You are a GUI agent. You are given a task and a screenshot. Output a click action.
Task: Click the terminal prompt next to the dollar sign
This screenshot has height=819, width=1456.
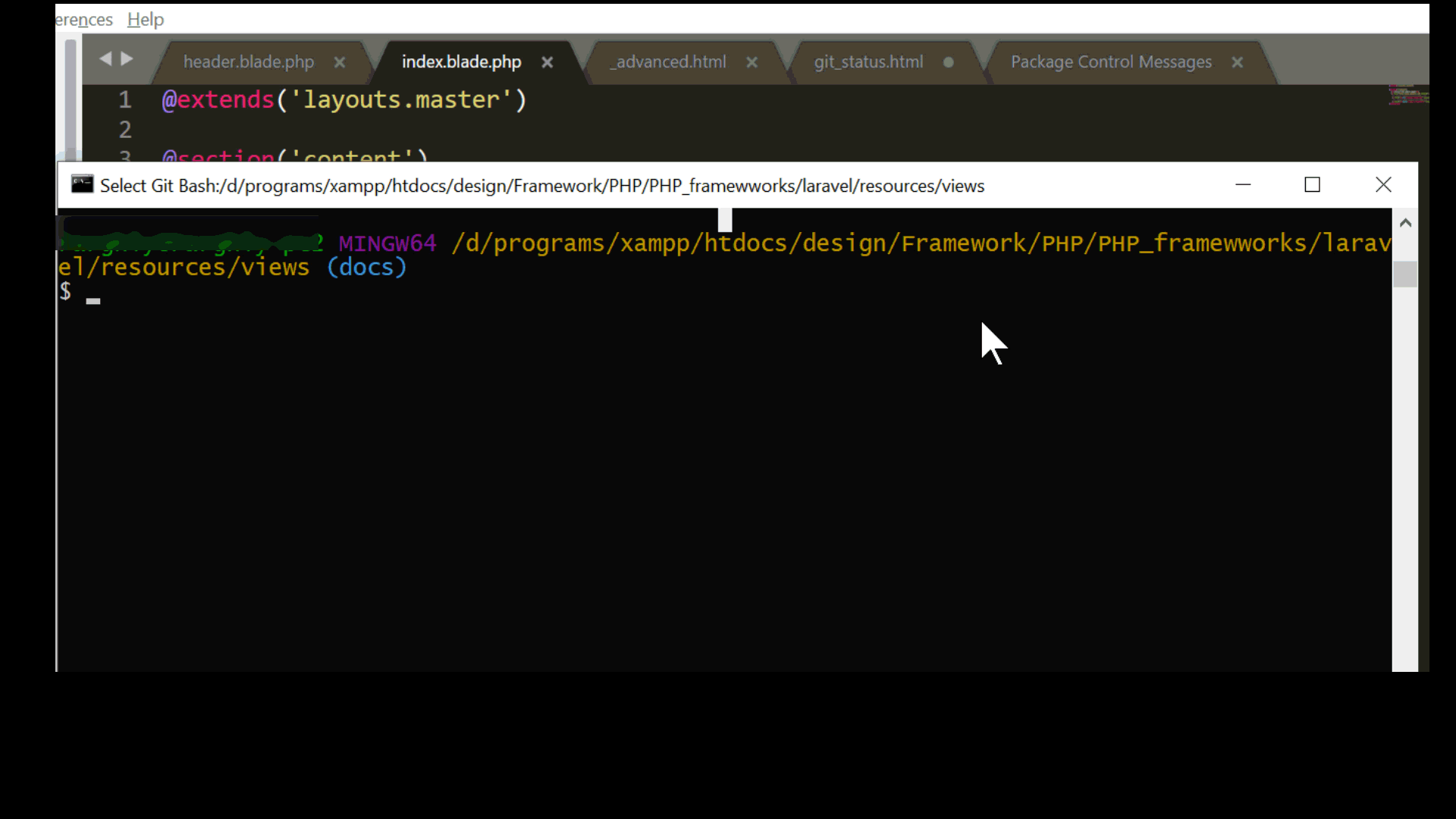(x=93, y=296)
